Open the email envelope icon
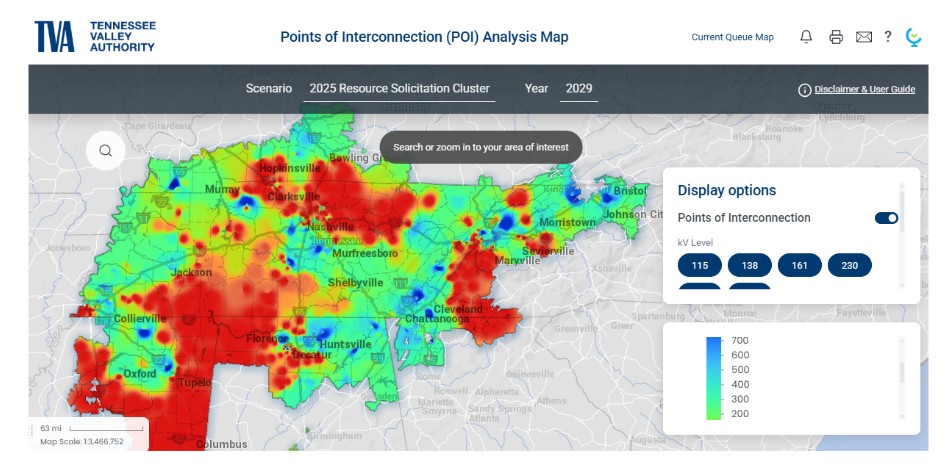Screen dimensions: 952x467 click(863, 37)
